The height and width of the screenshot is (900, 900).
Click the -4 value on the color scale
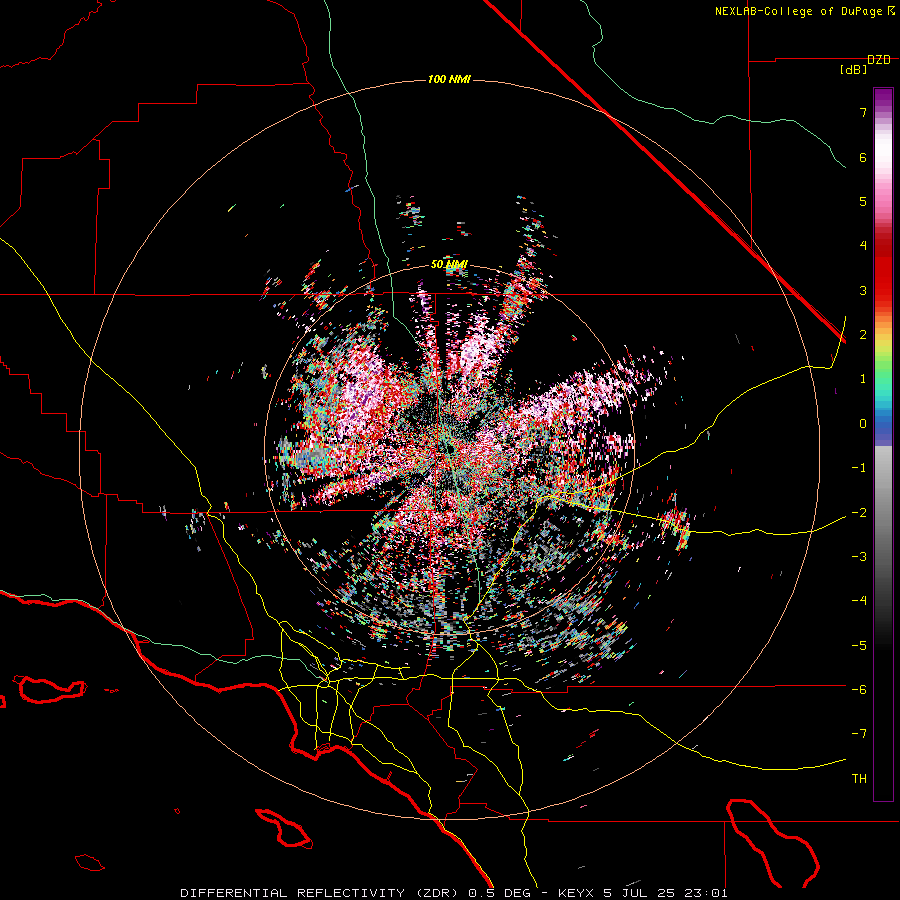(859, 601)
